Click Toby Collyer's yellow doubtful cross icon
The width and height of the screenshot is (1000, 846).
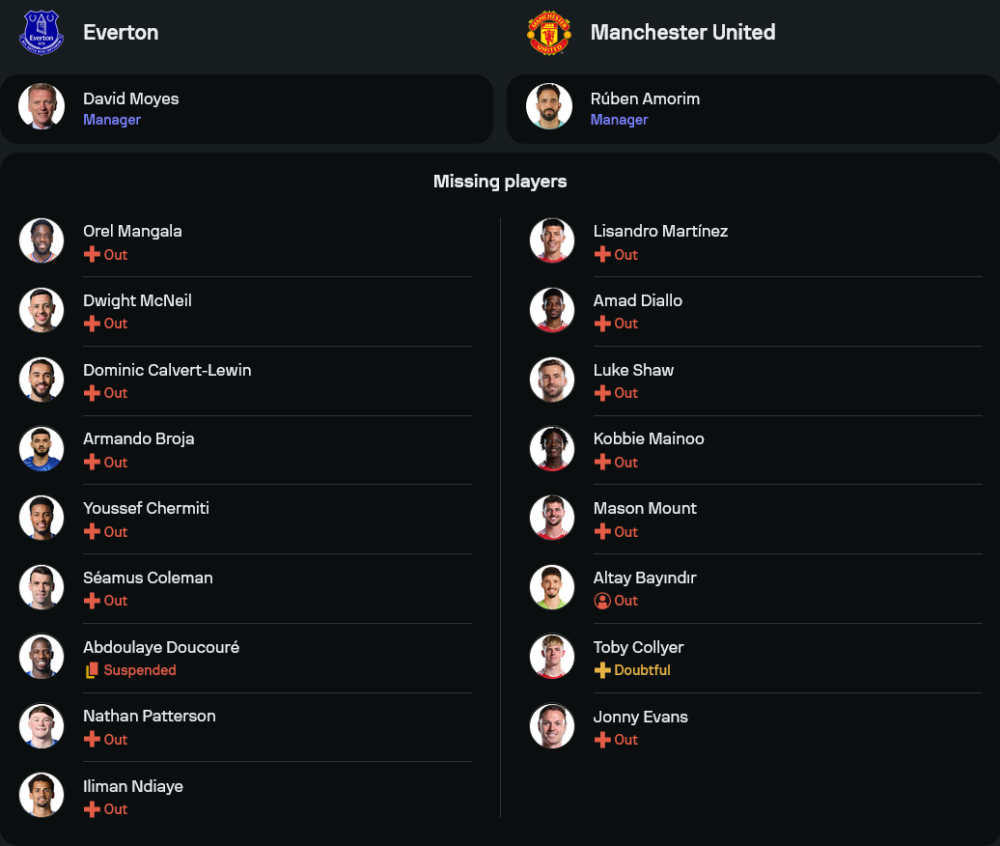(602, 670)
